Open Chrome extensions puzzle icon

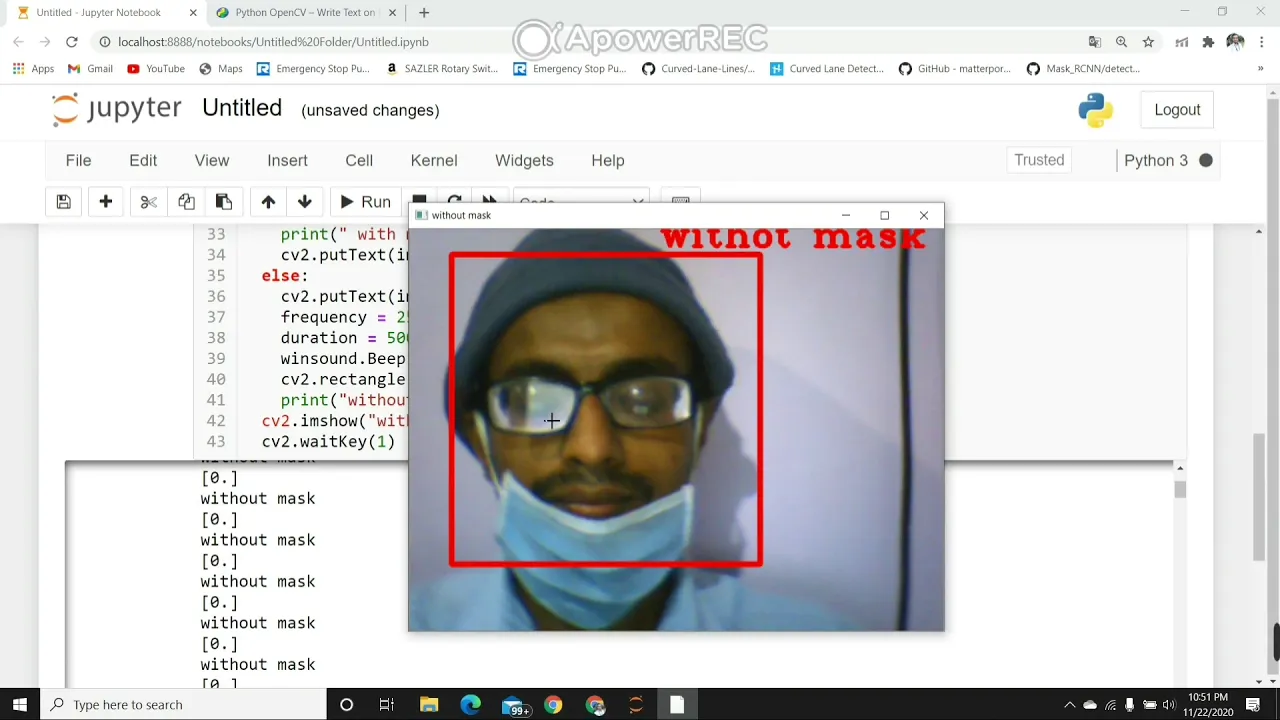1208,42
